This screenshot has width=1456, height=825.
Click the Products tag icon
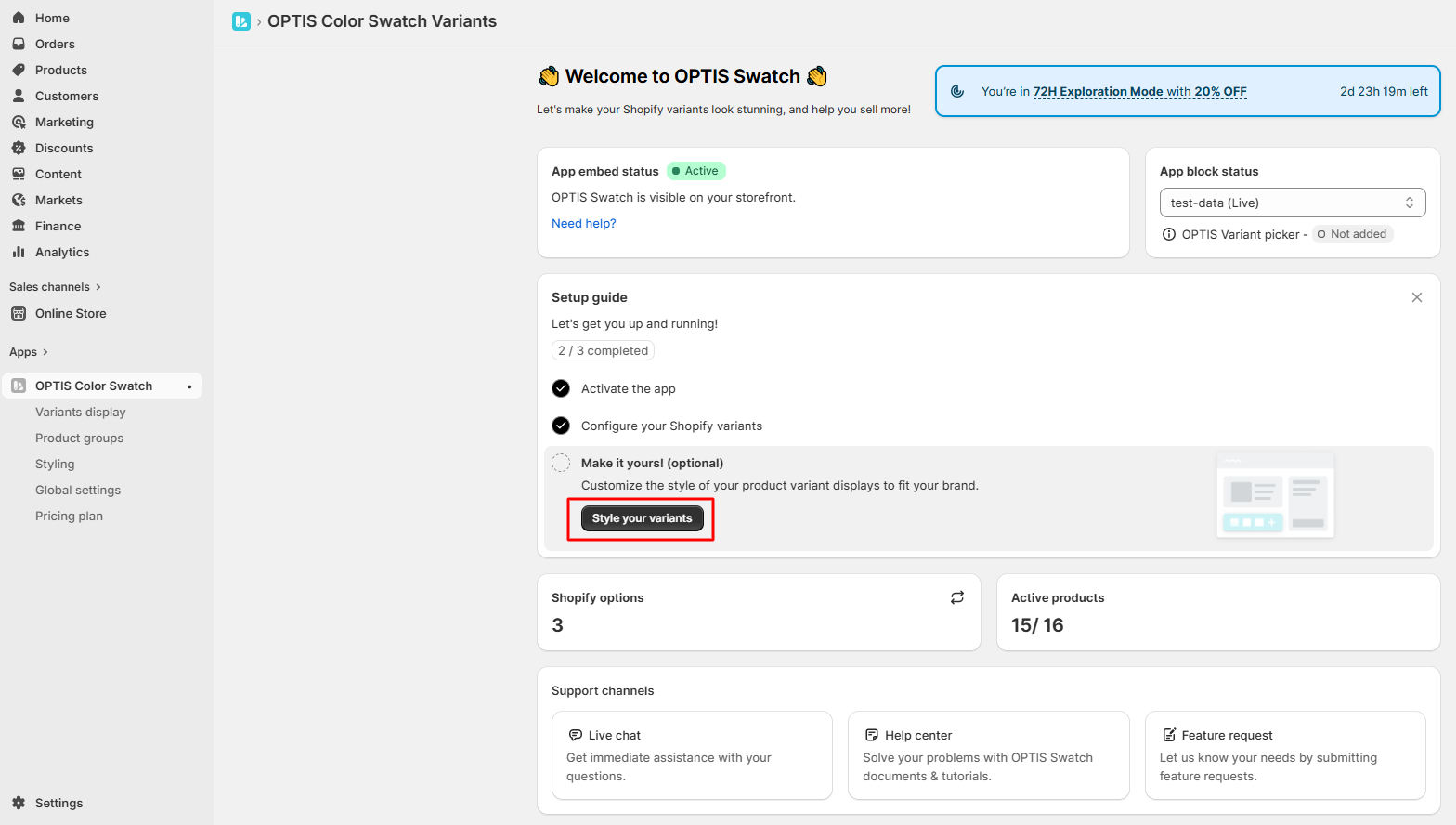click(x=19, y=70)
